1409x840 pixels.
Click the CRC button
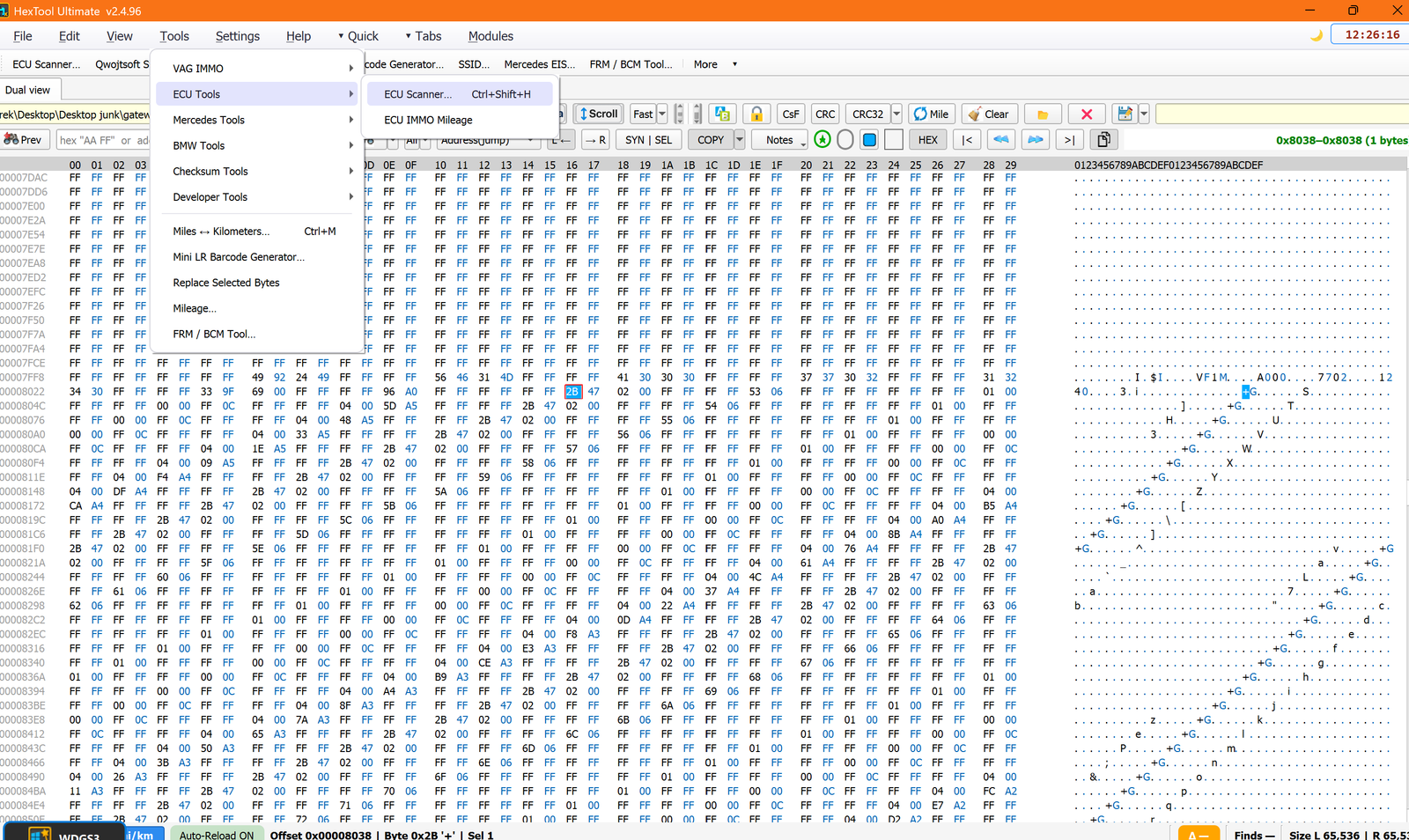825,114
